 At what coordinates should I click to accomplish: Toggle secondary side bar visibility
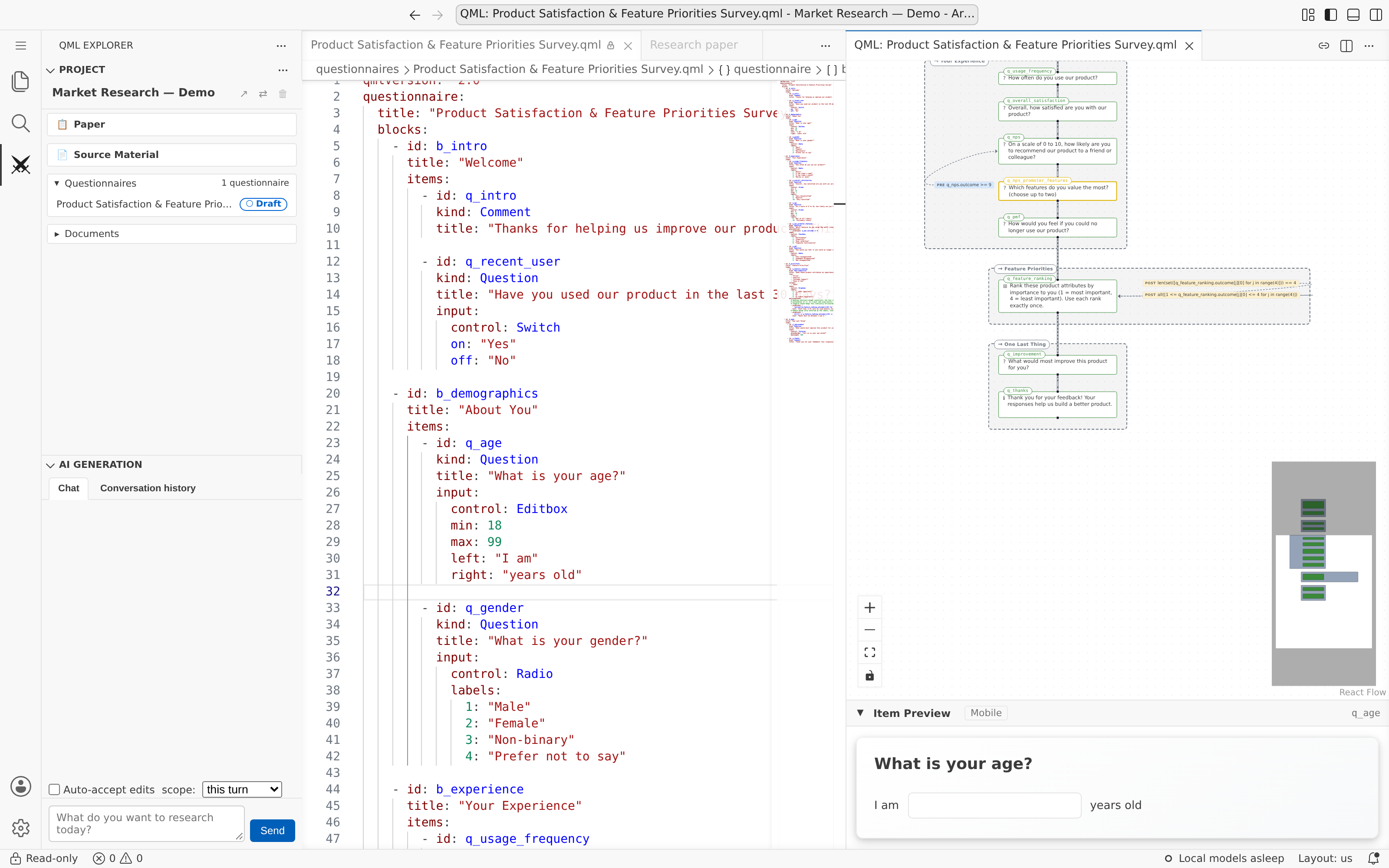[x=1376, y=15]
